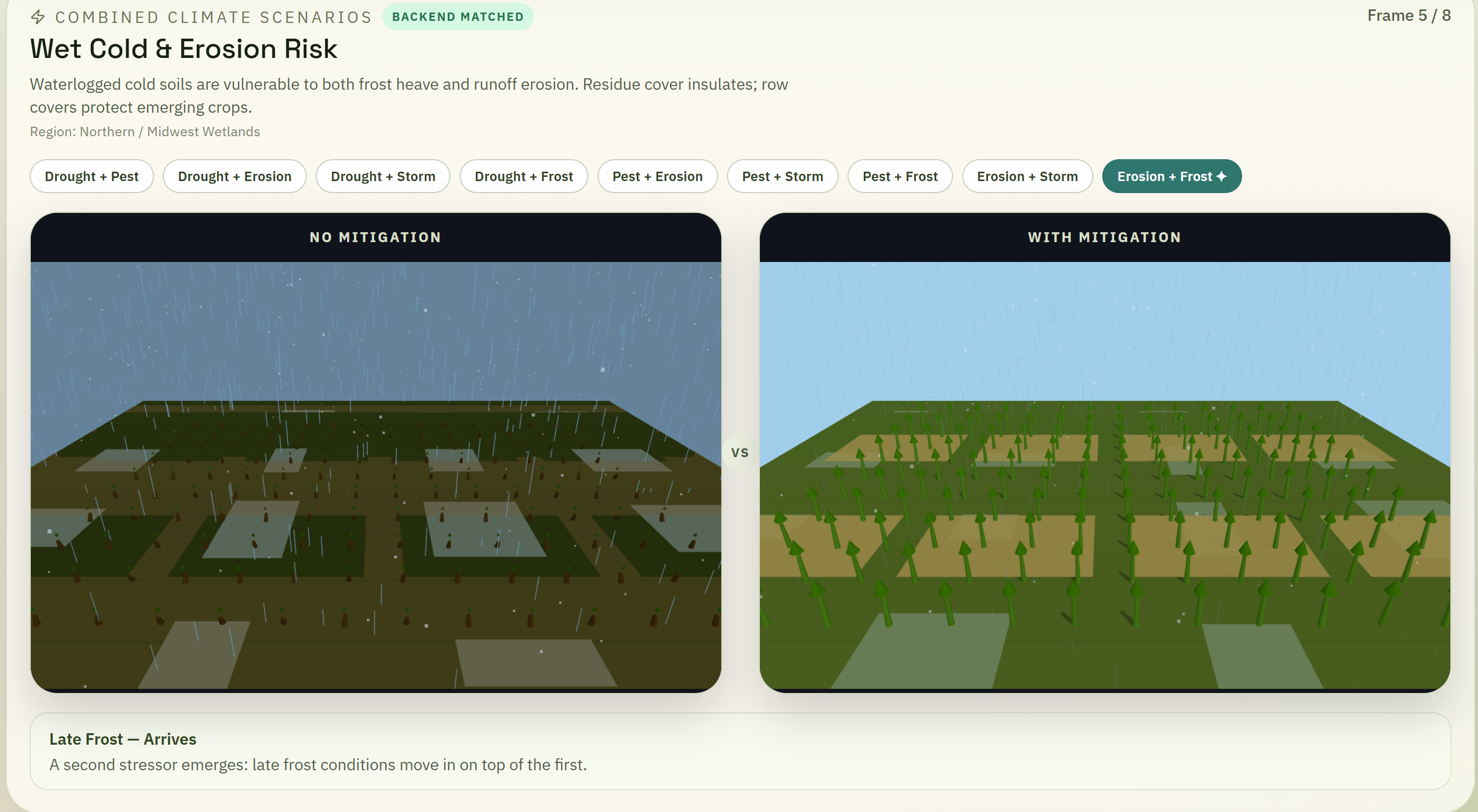Viewport: 1478px width, 812px height.
Task: Select the Drought + Pest scenario
Action: [x=92, y=176]
